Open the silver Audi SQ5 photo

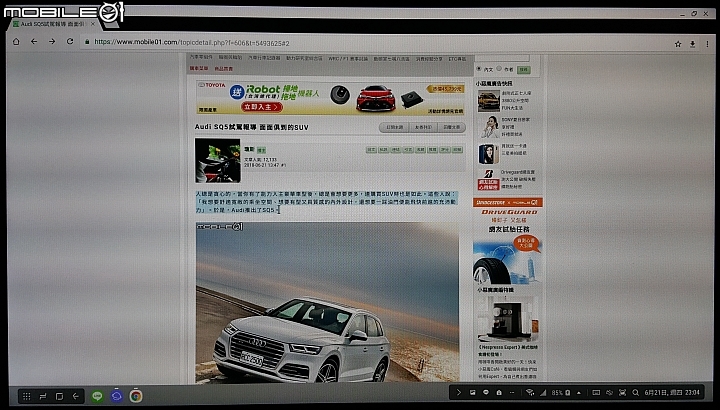[327, 302]
